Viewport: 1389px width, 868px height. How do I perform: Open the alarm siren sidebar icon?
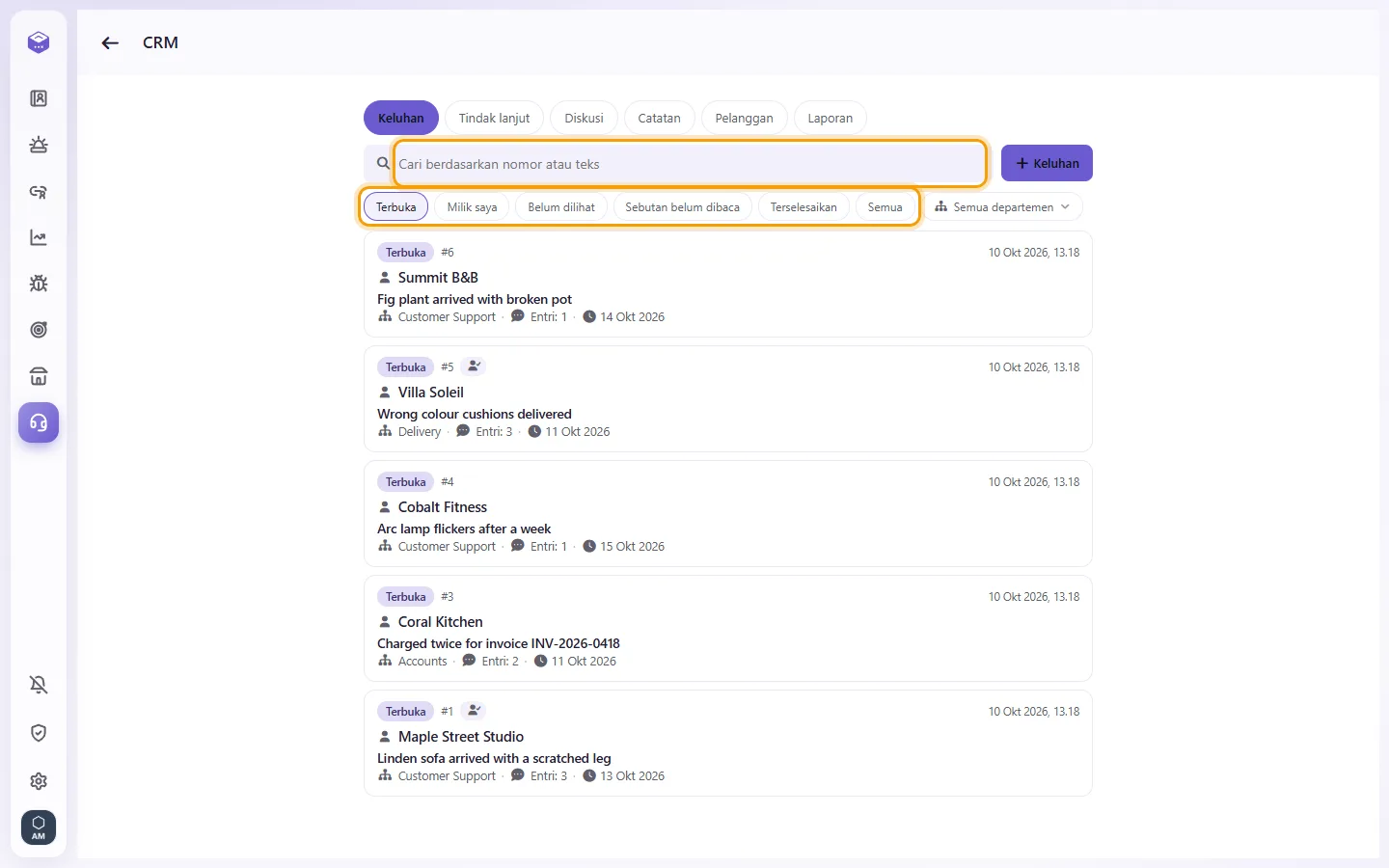[x=39, y=145]
